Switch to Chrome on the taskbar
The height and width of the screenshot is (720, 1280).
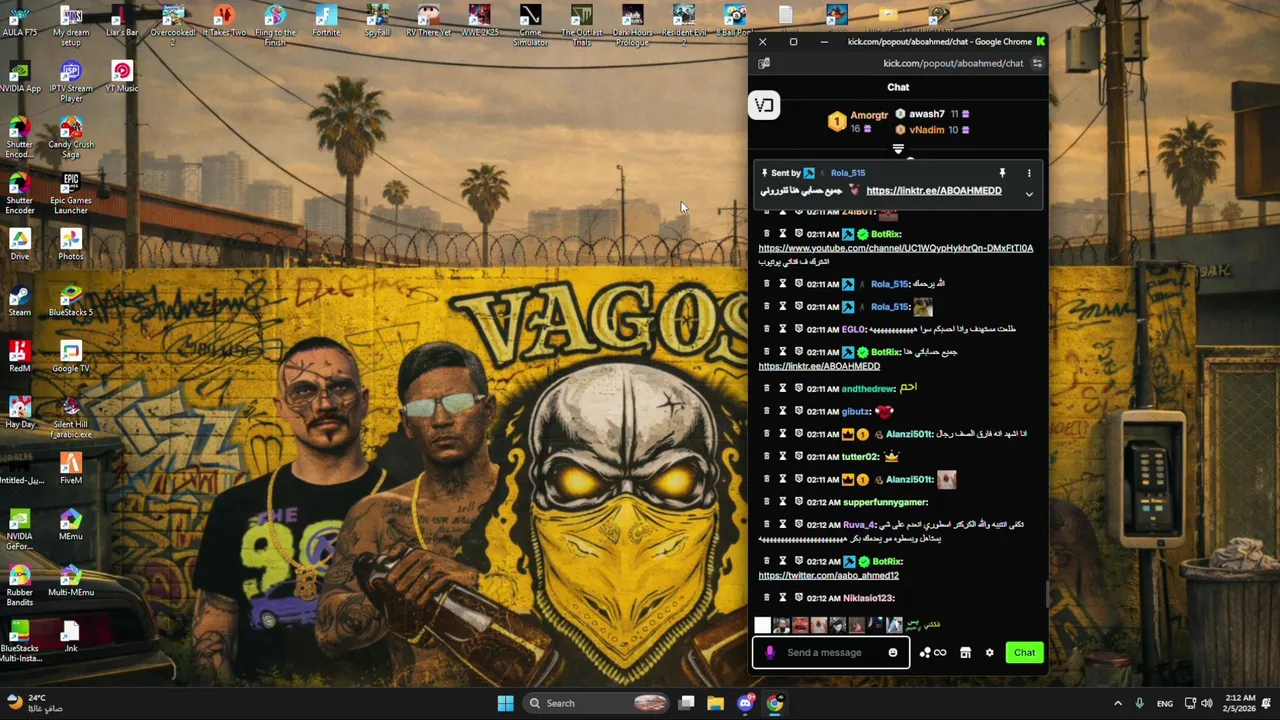775,703
